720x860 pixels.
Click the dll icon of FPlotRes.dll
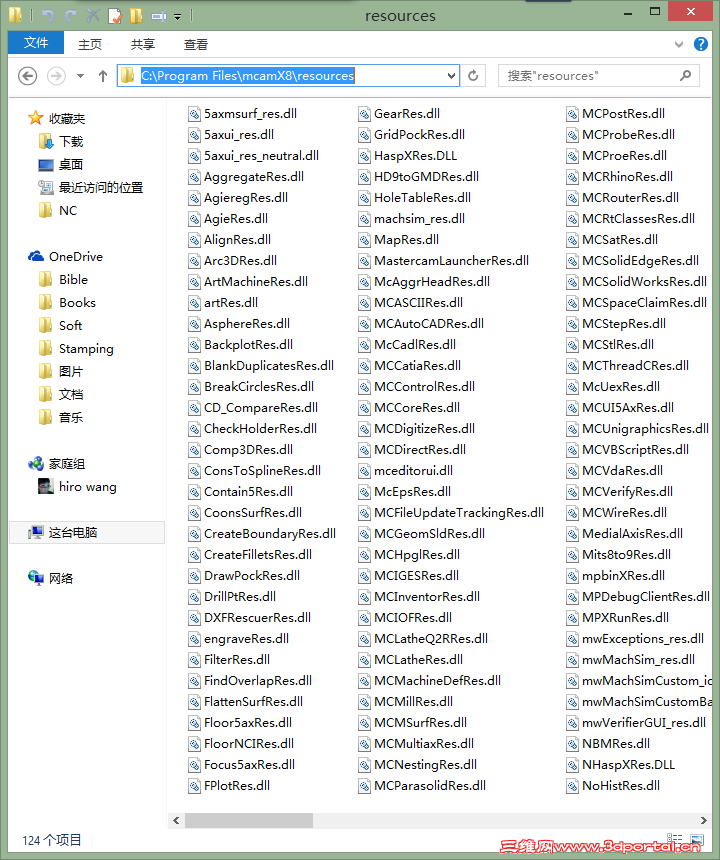194,786
